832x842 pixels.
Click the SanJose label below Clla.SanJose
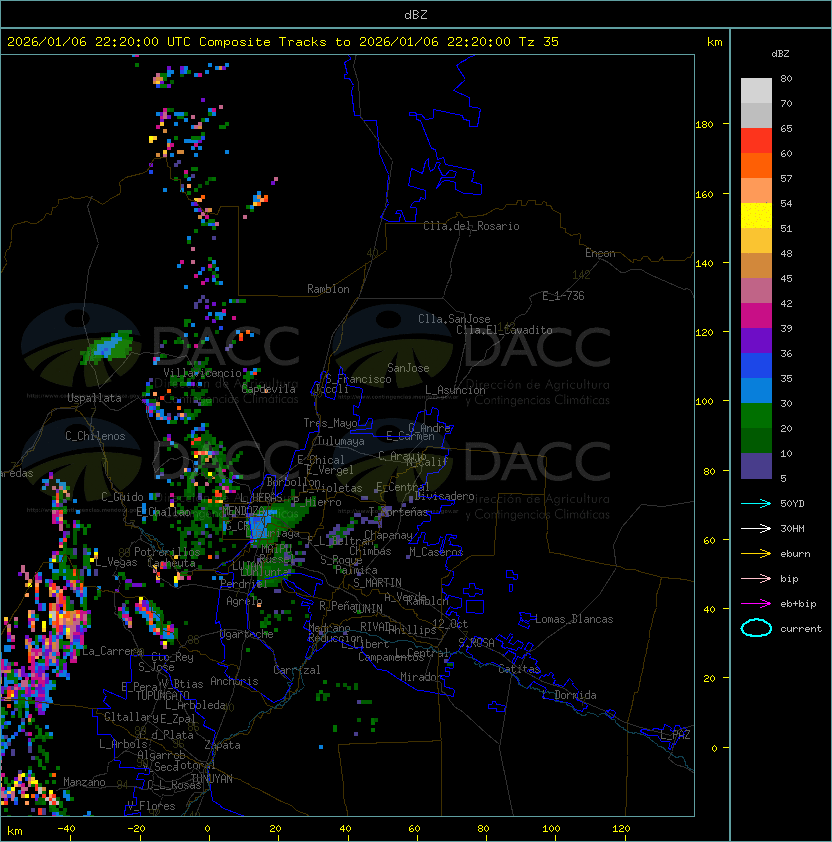(x=408, y=368)
